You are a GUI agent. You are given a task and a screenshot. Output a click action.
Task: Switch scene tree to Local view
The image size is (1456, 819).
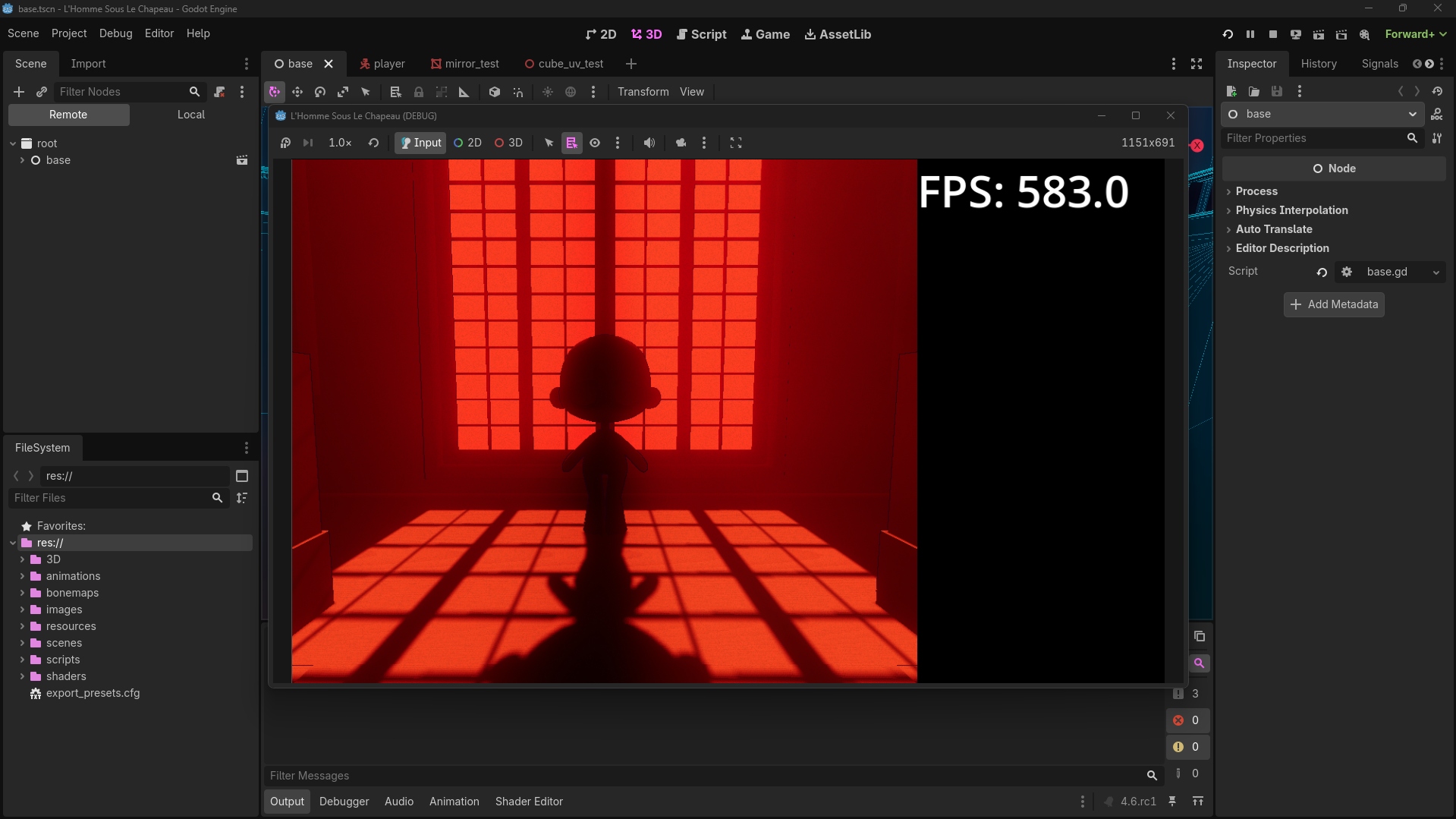(190, 115)
